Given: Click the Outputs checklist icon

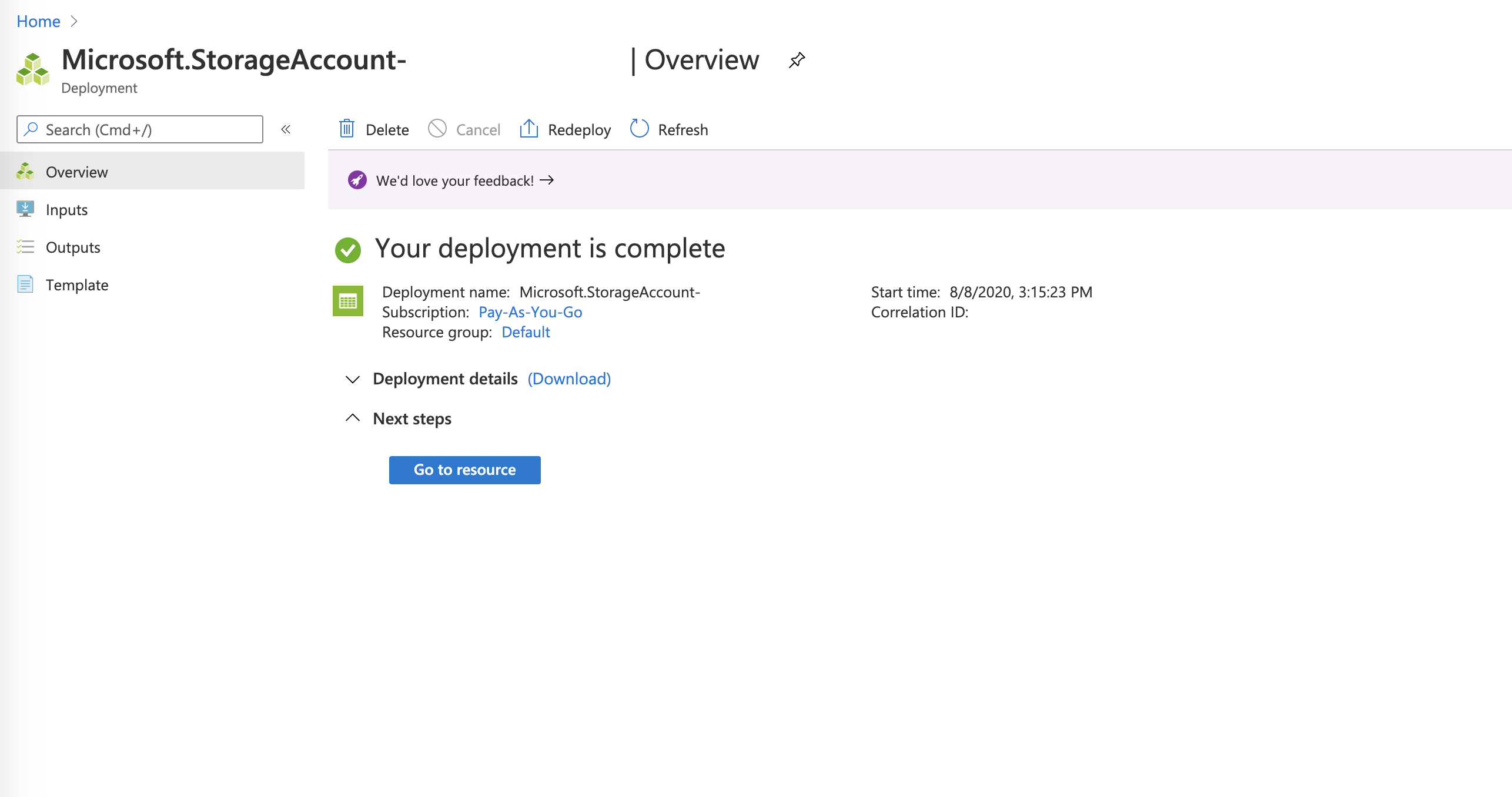Looking at the screenshot, I should point(25,247).
